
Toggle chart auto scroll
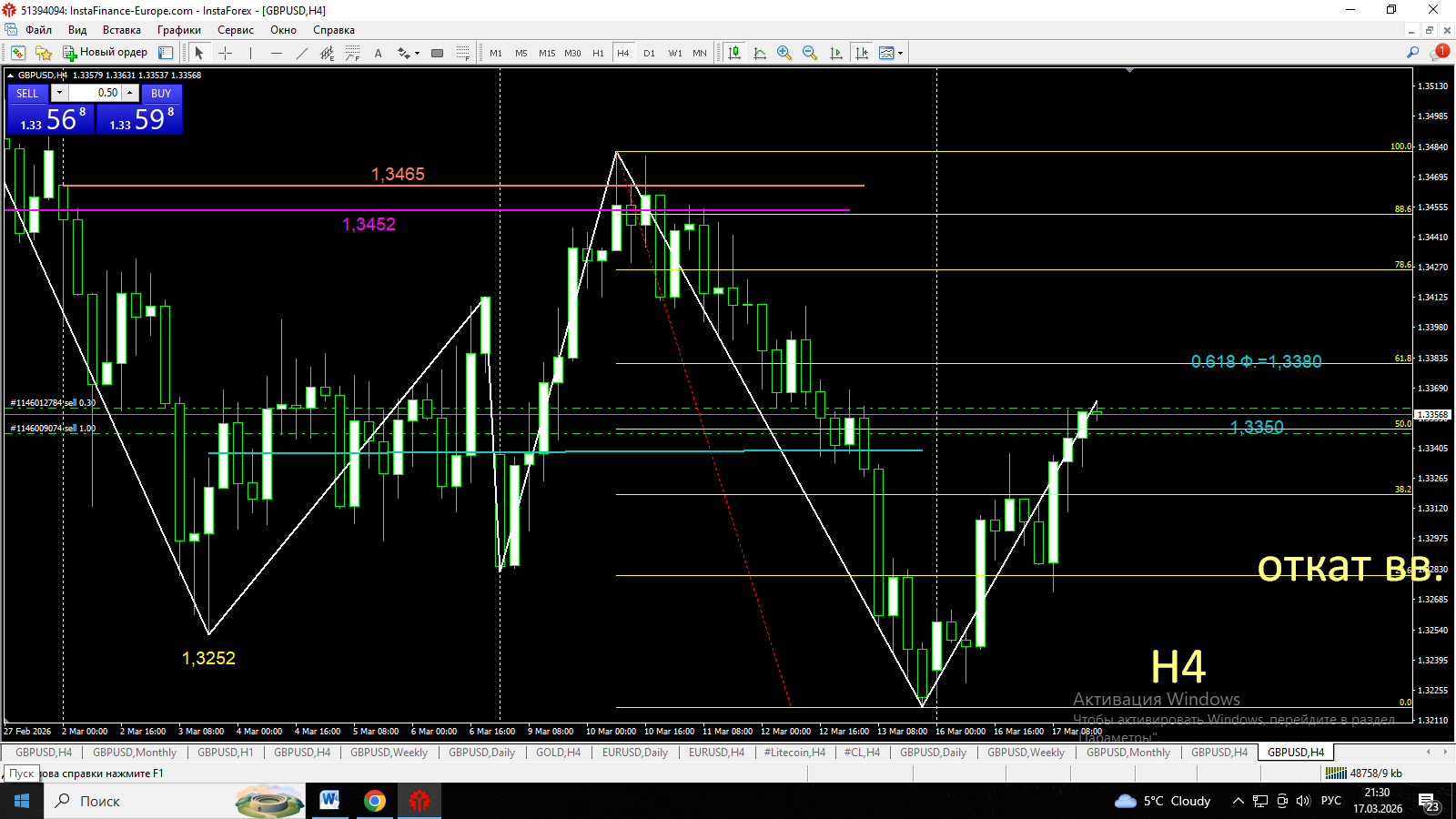[x=835, y=53]
